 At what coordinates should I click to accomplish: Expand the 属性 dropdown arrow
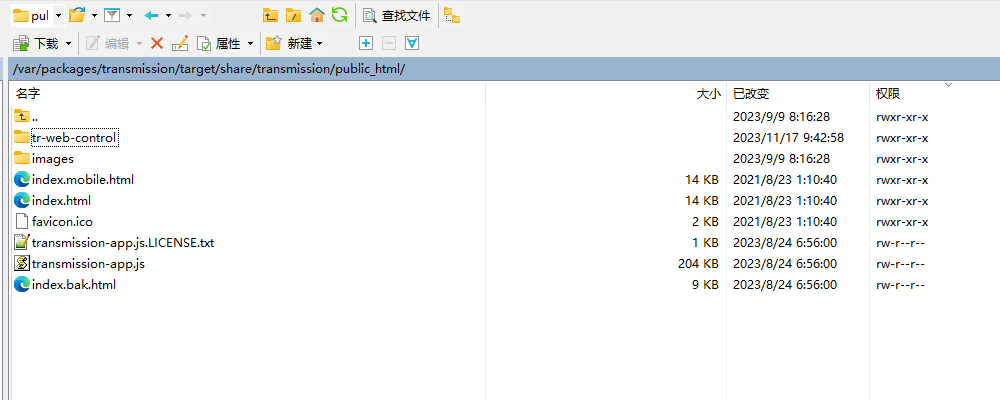pos(251,43)
